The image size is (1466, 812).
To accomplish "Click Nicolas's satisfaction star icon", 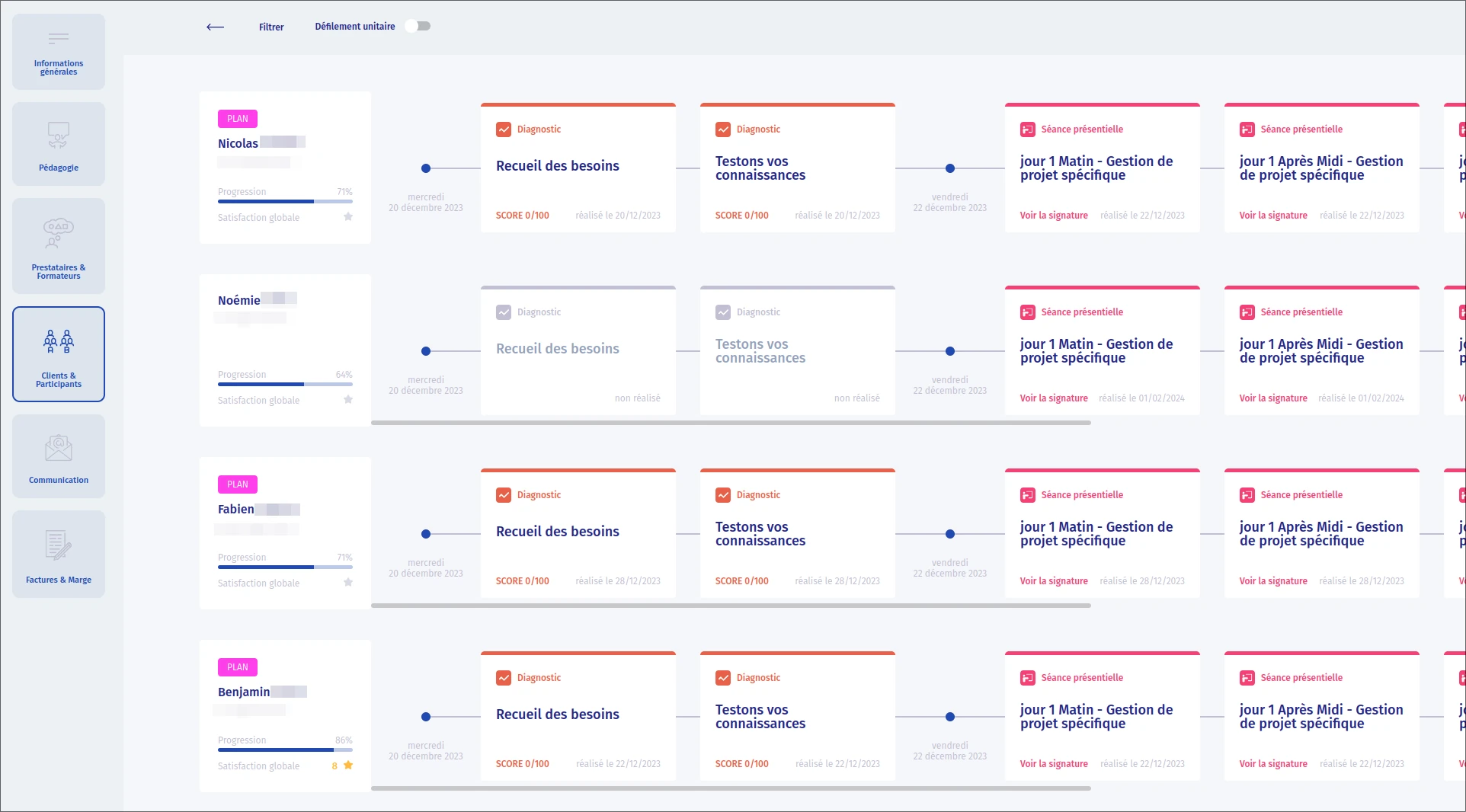I will [348, 217].
